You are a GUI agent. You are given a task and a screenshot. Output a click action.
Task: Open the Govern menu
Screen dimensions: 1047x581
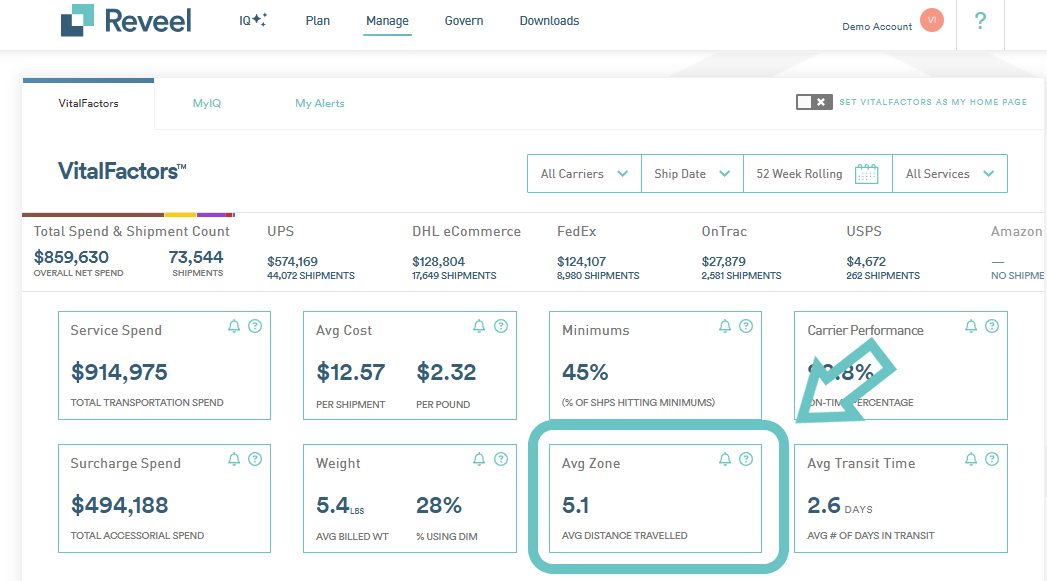point(464,21)
